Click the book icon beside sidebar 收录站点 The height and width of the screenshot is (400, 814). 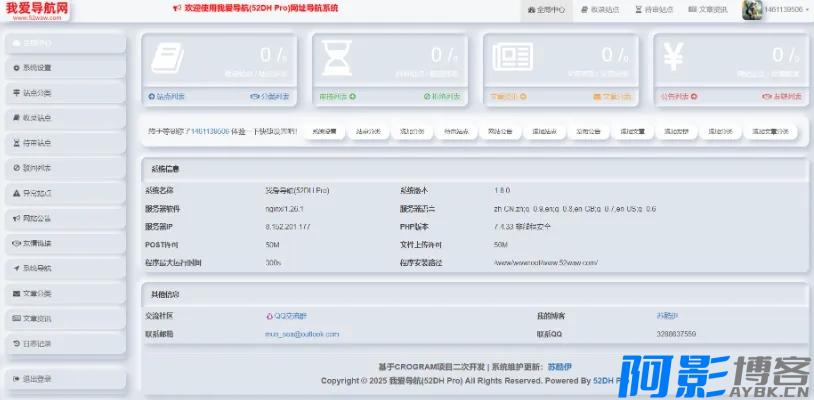pyautogui.click(x=16, y=118)
